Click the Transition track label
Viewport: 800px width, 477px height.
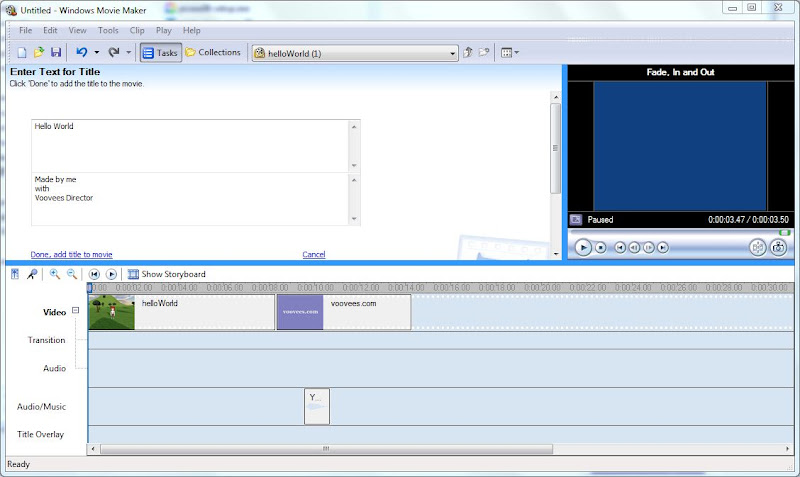(46, 340)
